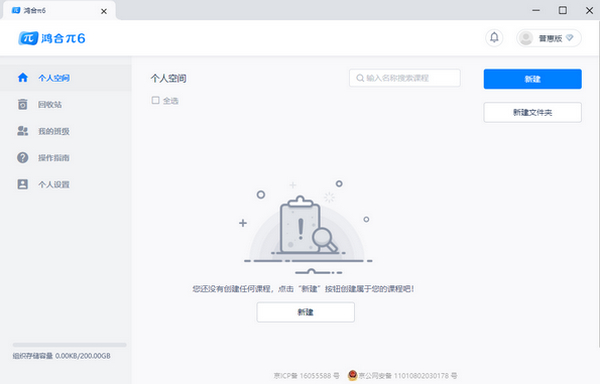Click the blue 新建 button

(532, 79)
